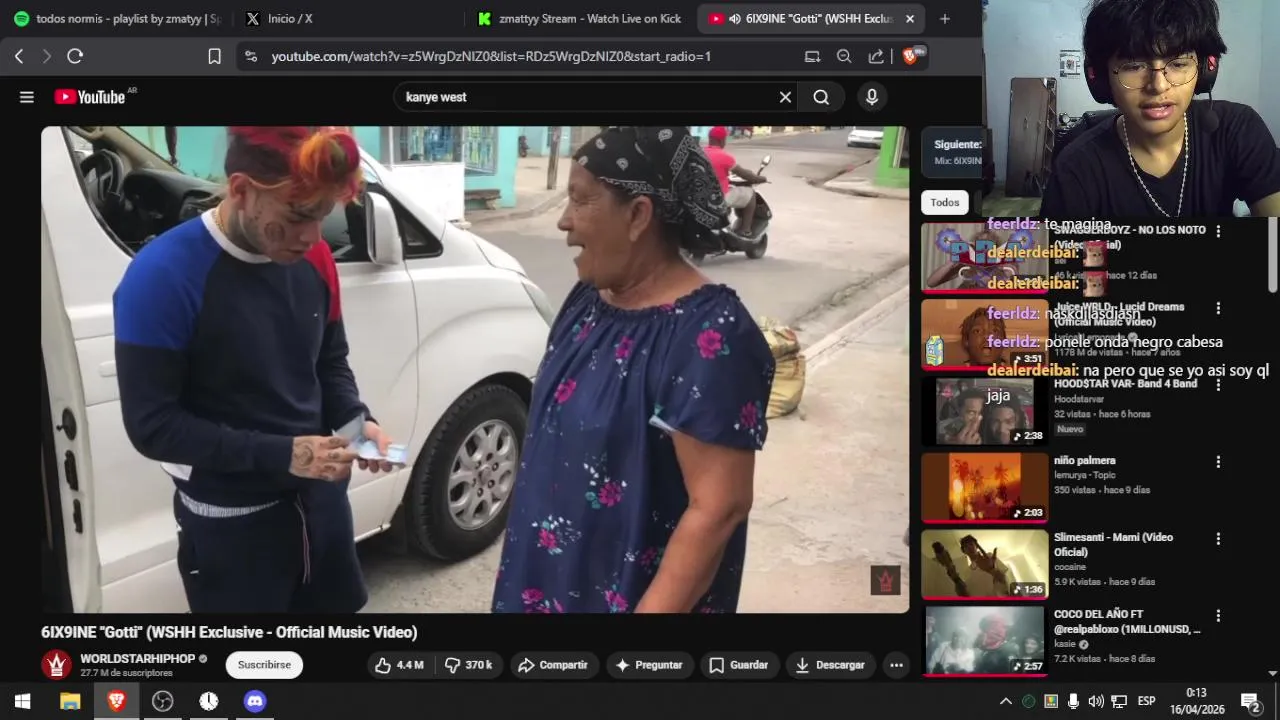This screenshot has height=720, width=1280.
Task: Click the zoom magnifier icon in address bar
Action: coord(844,57)
